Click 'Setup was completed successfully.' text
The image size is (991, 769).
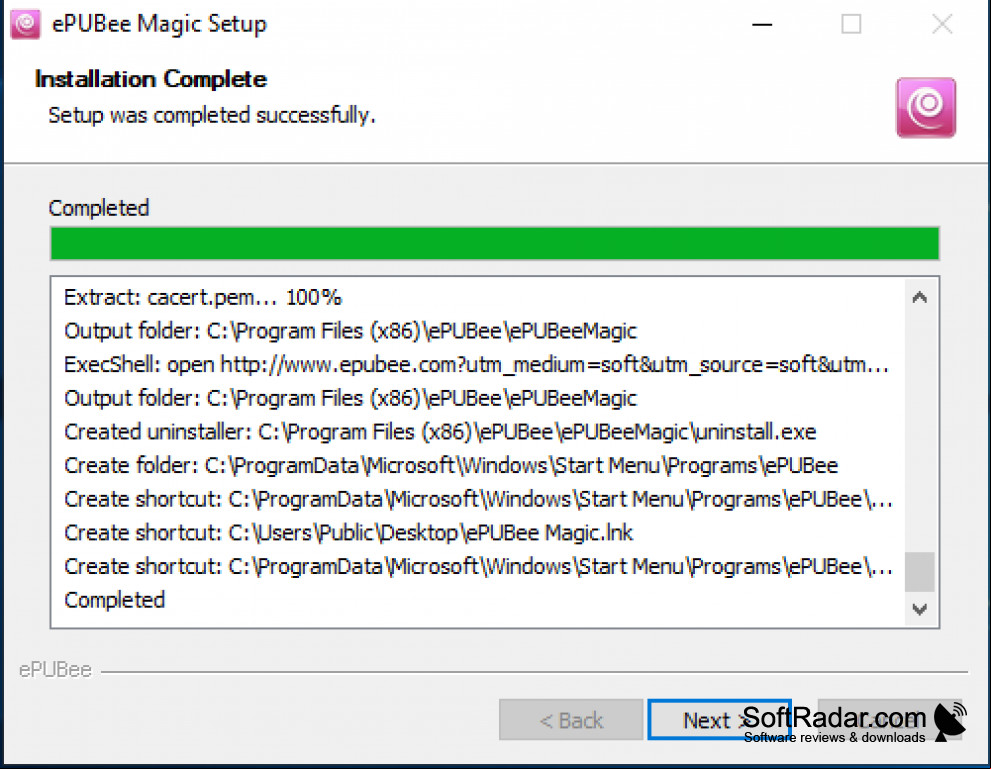pyautogui.click(x=212, y=115)
